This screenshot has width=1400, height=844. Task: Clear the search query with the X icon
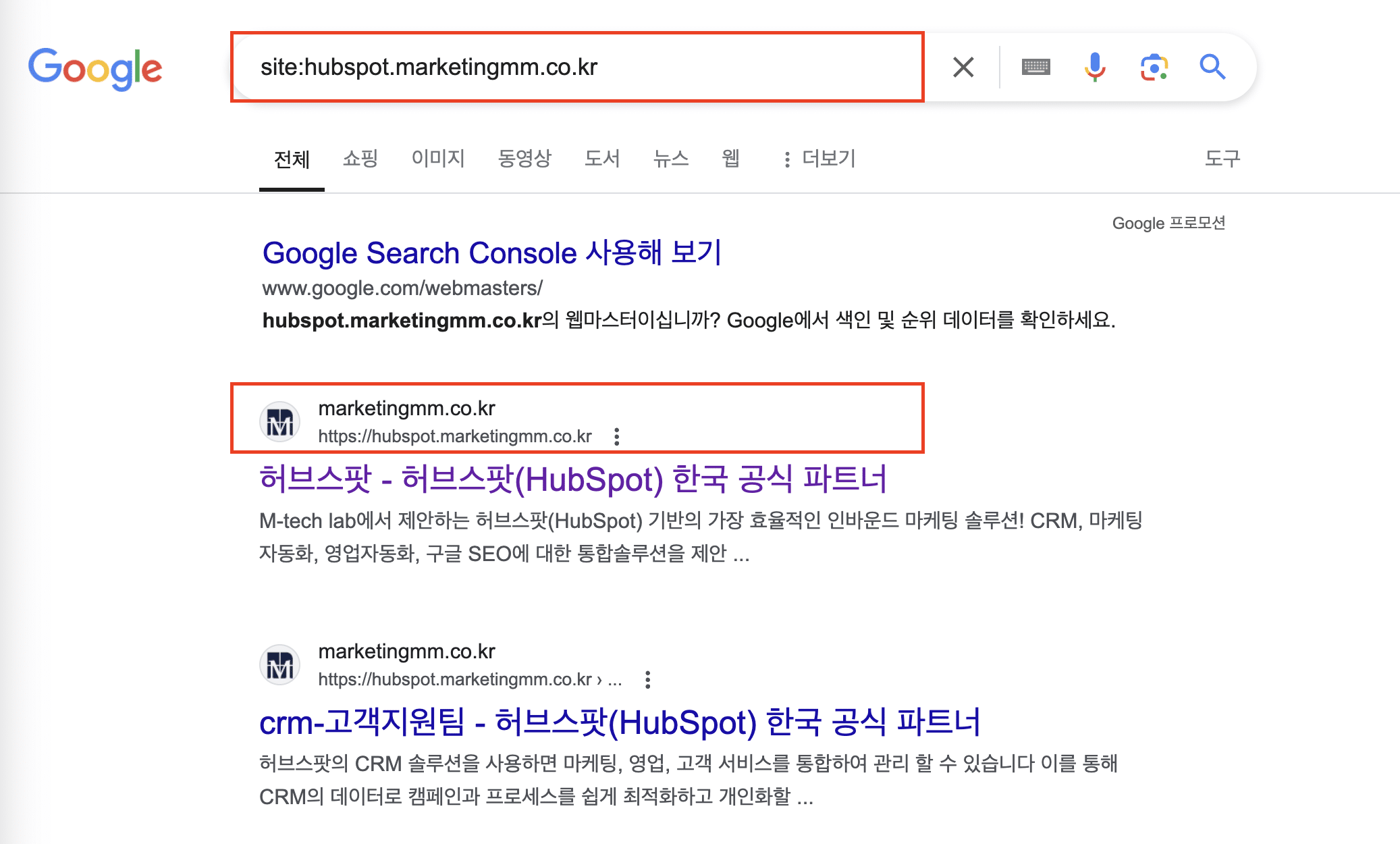[963, 66]
